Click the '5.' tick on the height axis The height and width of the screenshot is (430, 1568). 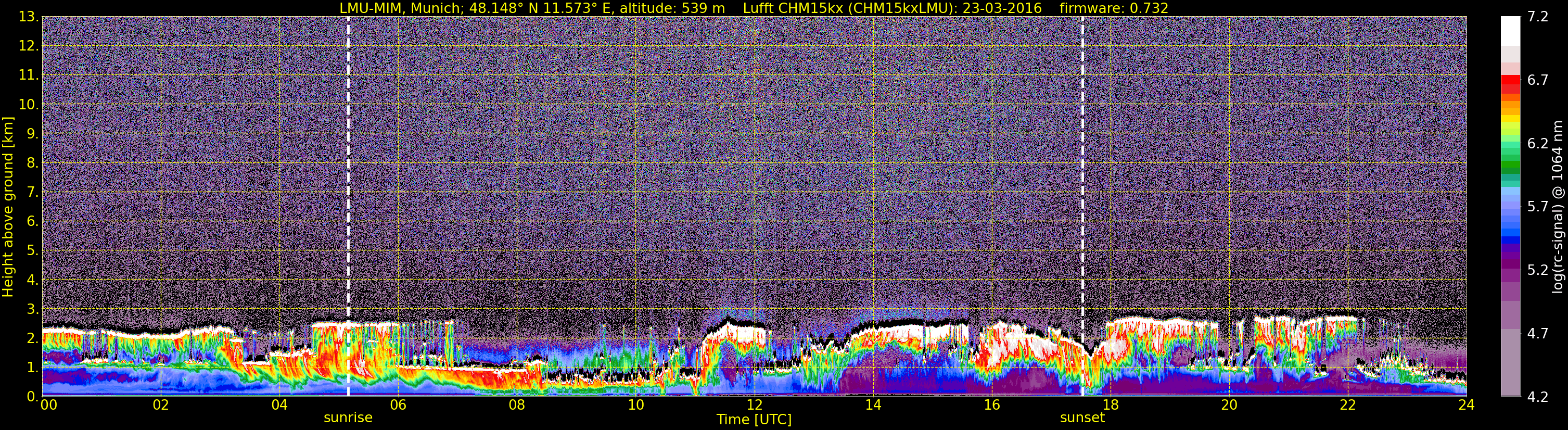pos(32,250)
